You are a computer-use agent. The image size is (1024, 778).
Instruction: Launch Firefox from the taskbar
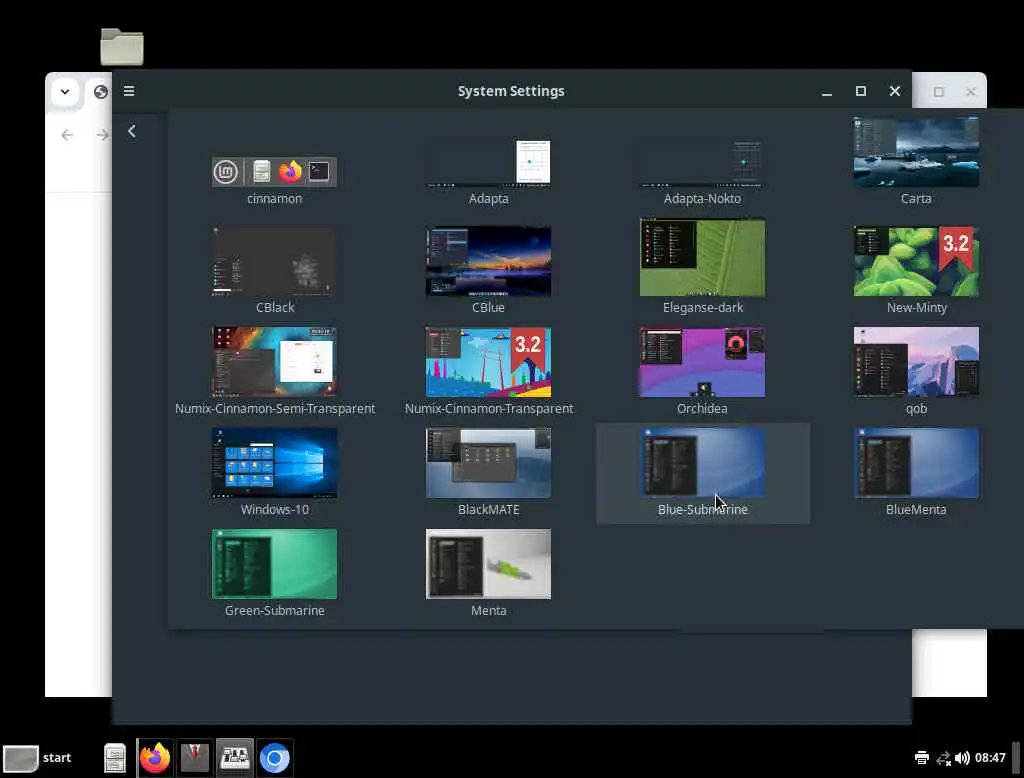pyautogui.click(x=155, y=758)
